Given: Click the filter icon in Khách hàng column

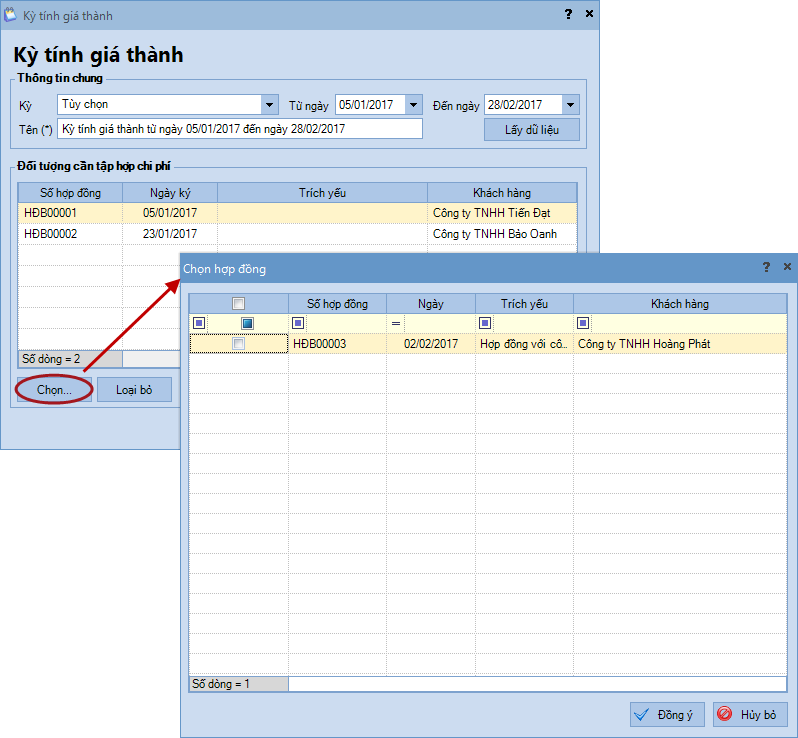Looking at the screenshot, I should (x=583, y=323).
